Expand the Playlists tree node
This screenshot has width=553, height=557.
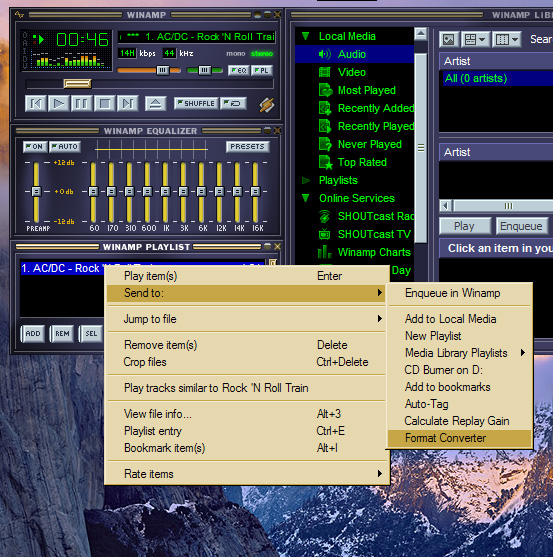point(305,180)
